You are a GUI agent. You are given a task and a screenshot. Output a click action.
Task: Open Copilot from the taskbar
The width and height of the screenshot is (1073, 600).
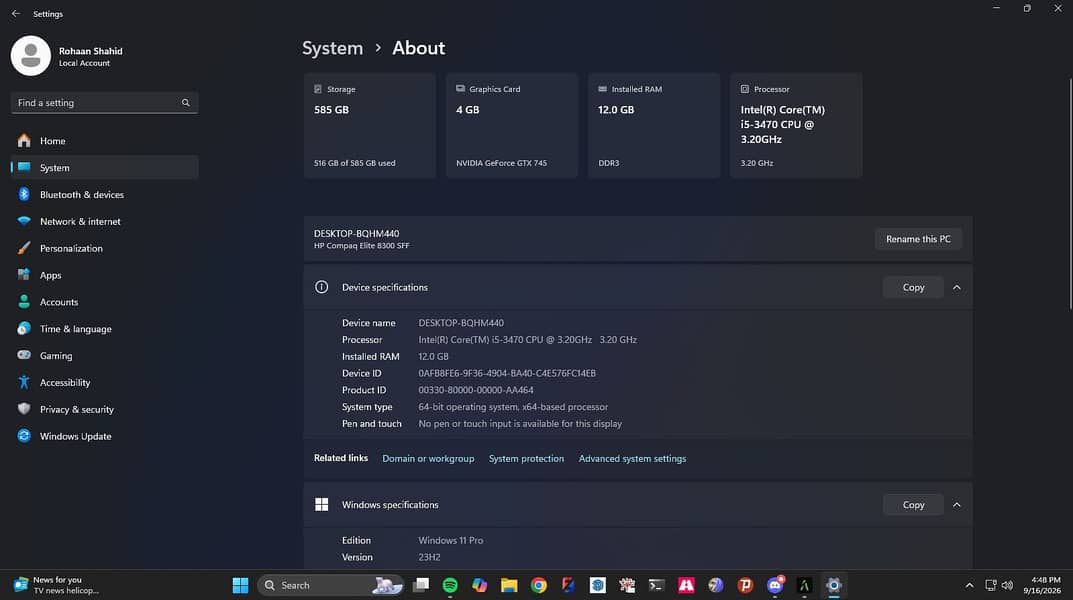(480, 585)
